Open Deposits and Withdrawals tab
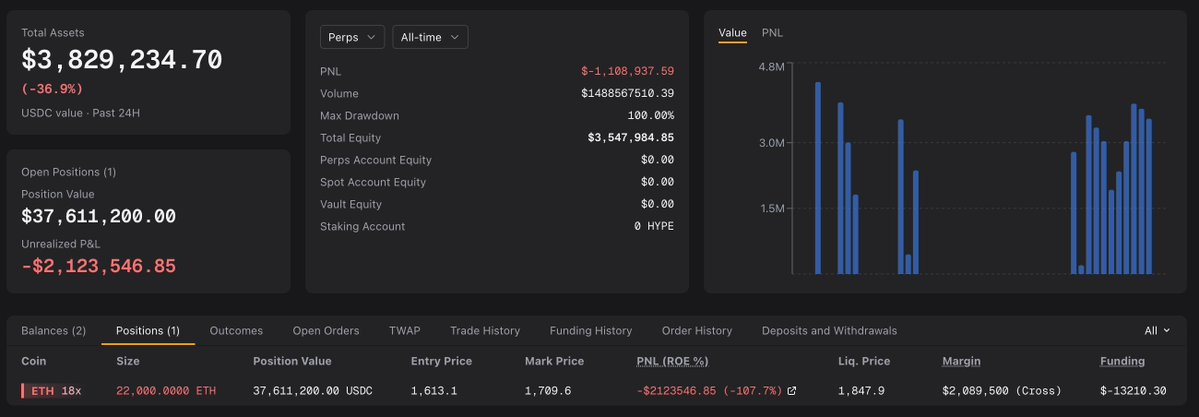The image size is (1199, 417). pos(830,331)
